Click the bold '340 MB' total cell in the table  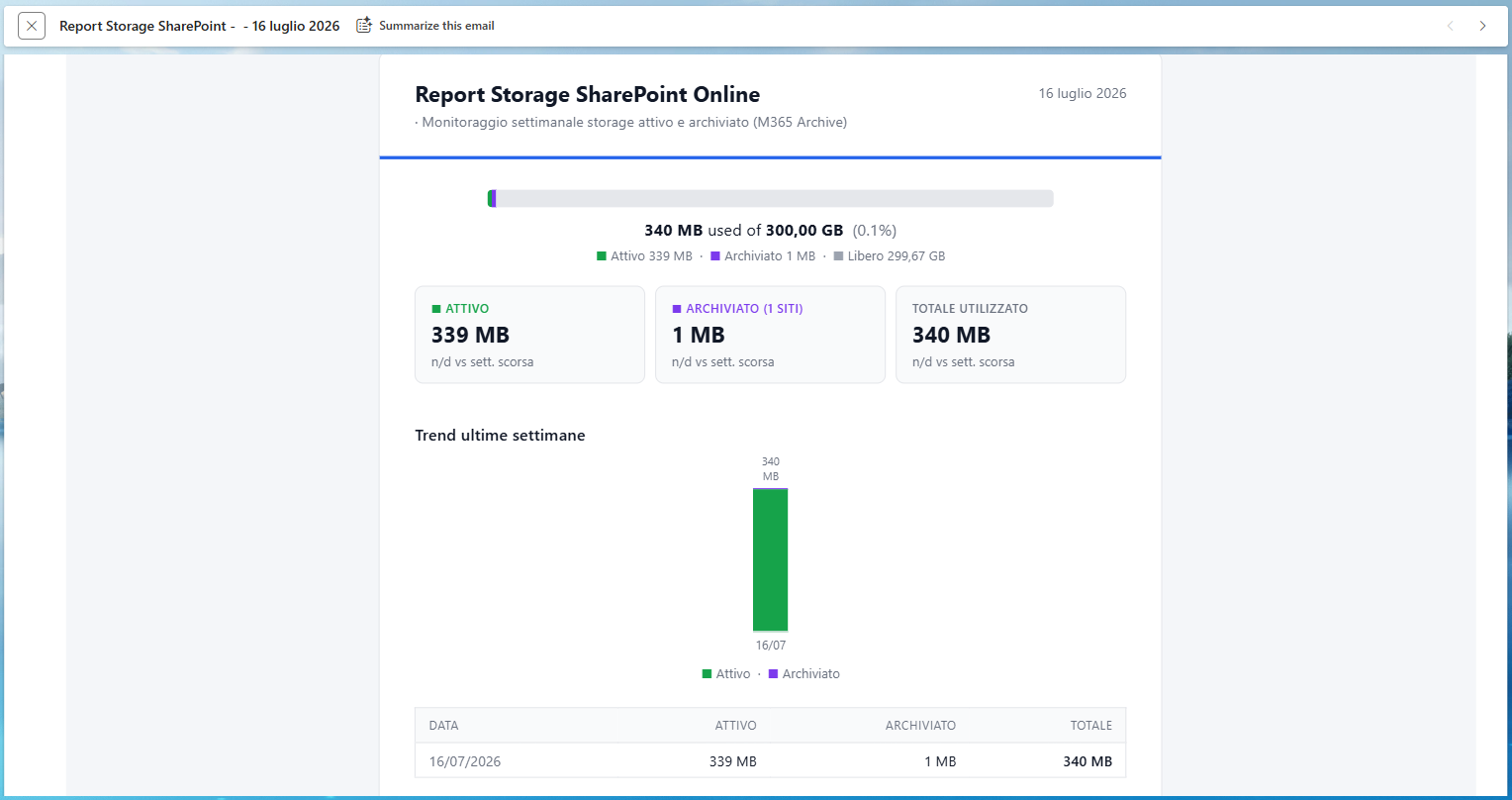pyautogui.click(x=1087, y=762)
